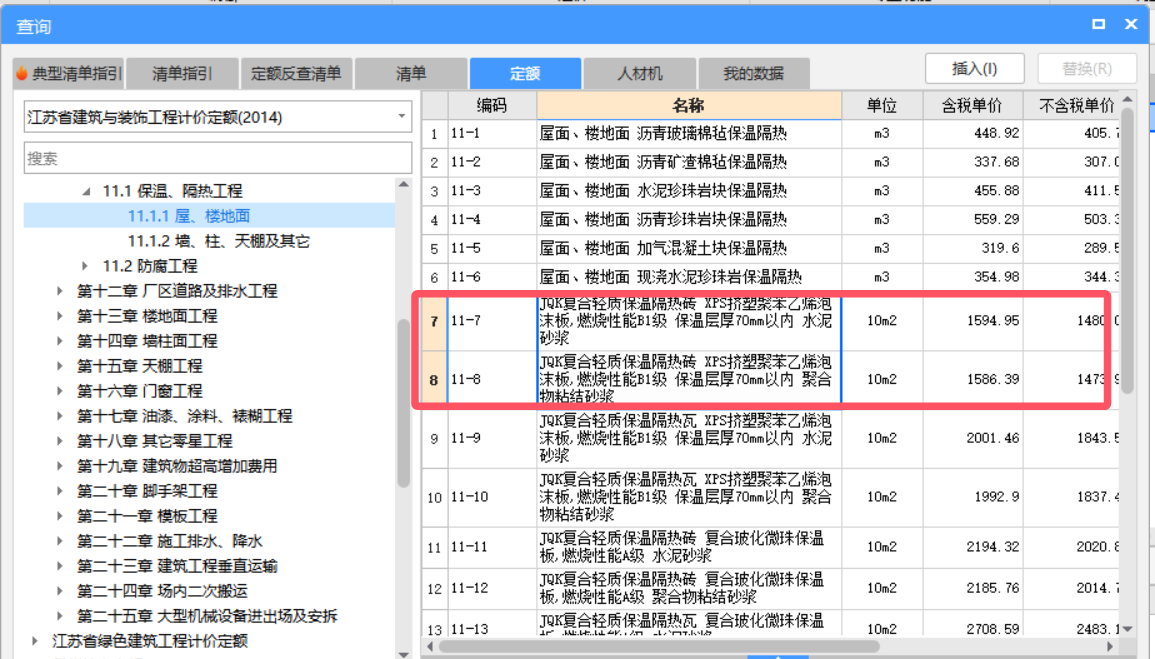The image size is (1155, 659).
Task: Close the 查询 dialog
Action: coord(1131,24)
